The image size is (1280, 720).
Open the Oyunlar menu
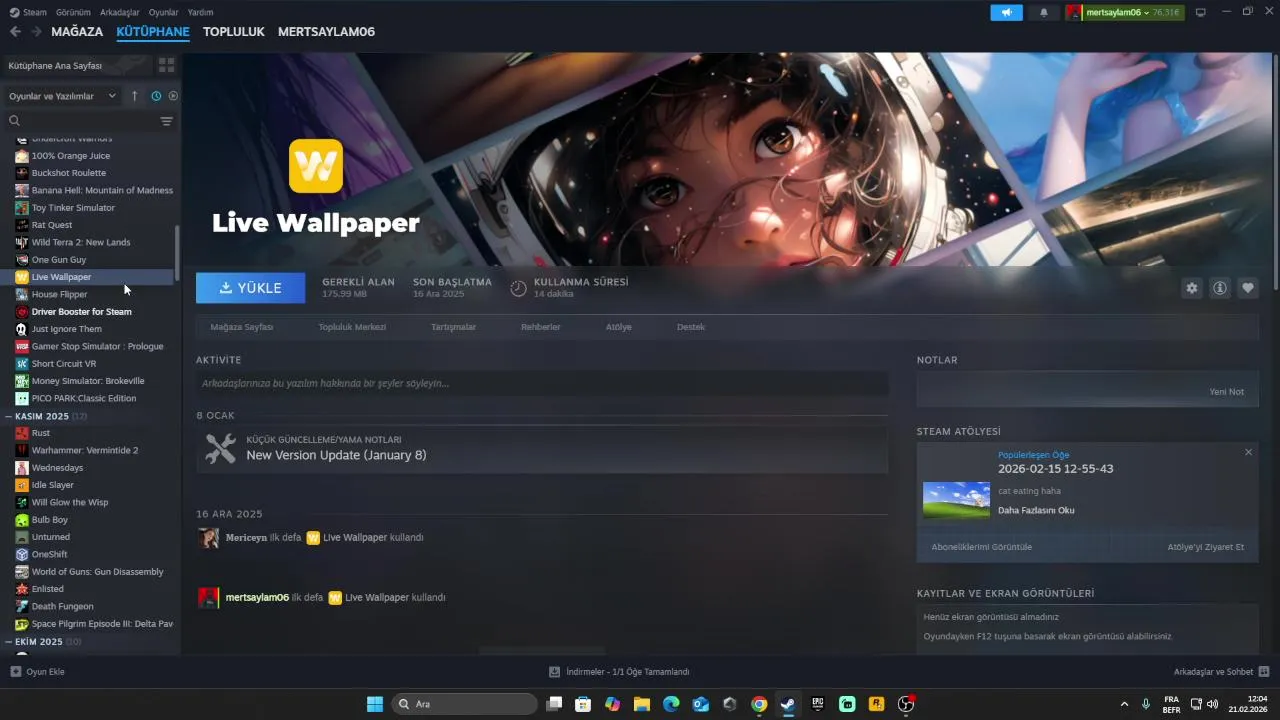point(164,12)
